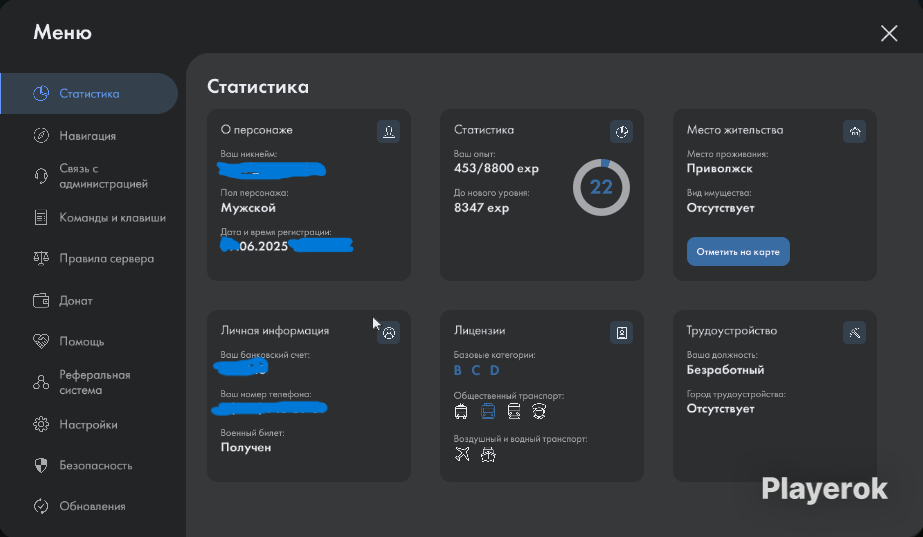The image size is (923, 537).
Task: Click the level 22 progress ring
Action: [x=601, y=187]
